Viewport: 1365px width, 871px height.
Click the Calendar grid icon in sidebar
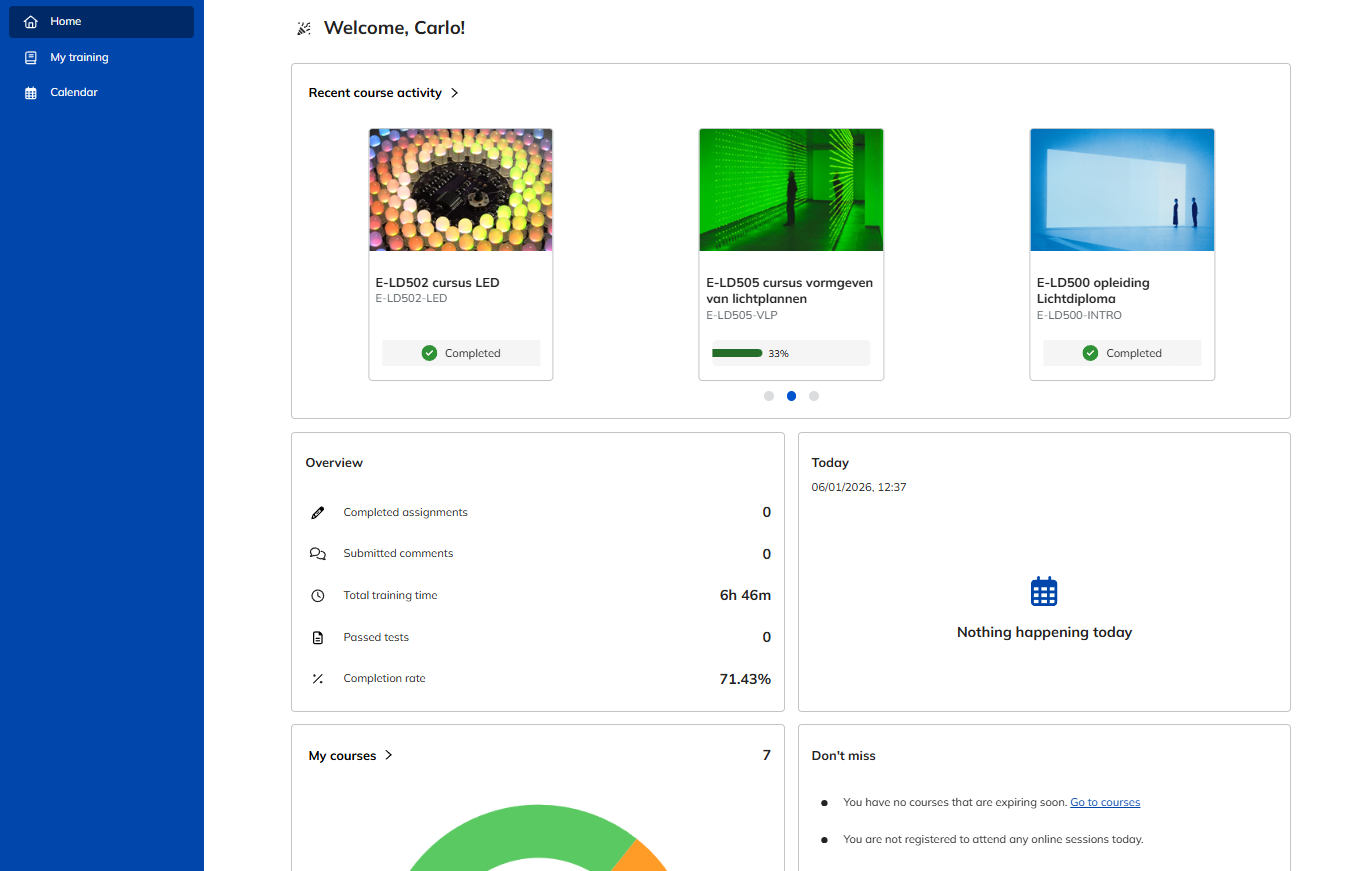coord(31,93)
